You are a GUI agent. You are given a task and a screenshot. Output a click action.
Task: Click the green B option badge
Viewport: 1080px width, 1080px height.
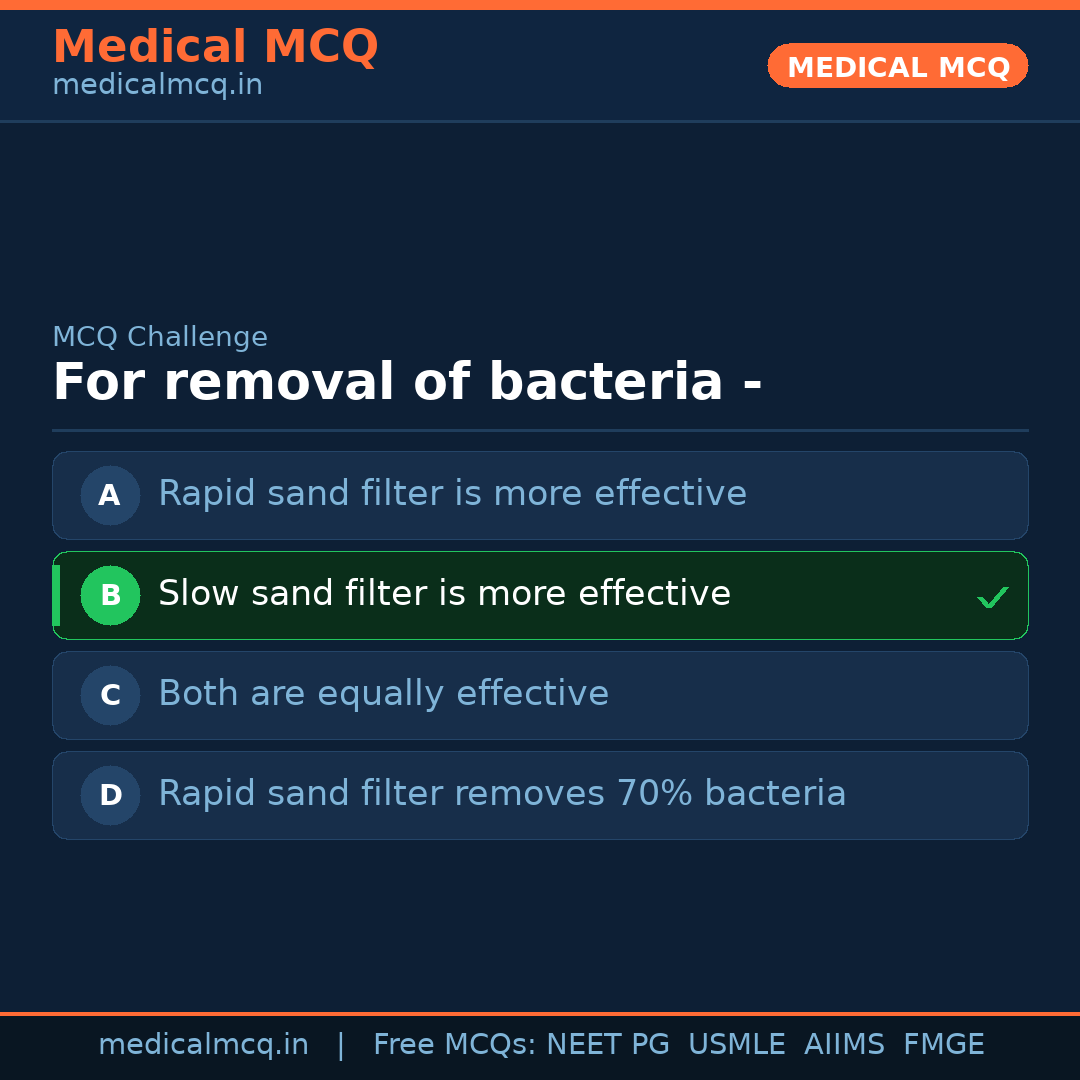pyautogui.click(x=110, y=595)
